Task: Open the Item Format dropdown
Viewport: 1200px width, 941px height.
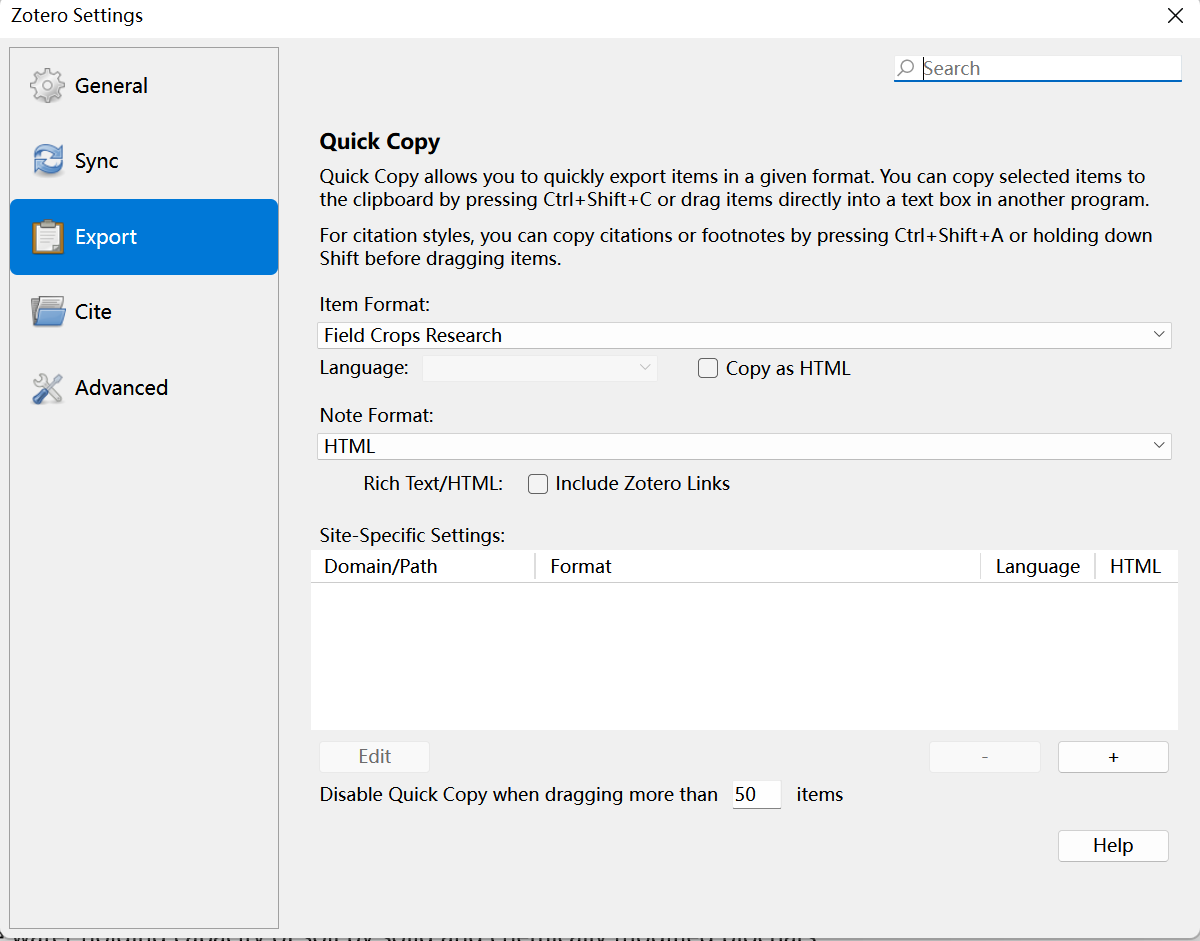Action: (x=744, y=335)
